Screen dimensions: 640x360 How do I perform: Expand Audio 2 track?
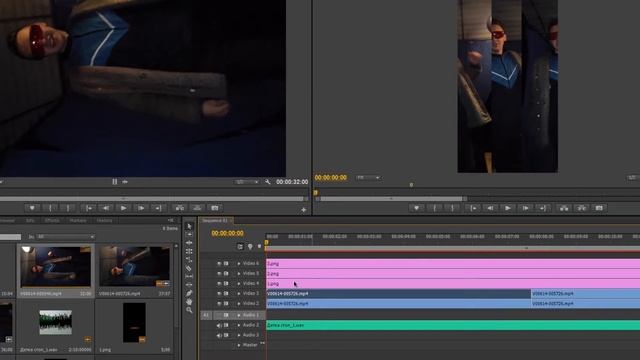click(x=239, y=325)
